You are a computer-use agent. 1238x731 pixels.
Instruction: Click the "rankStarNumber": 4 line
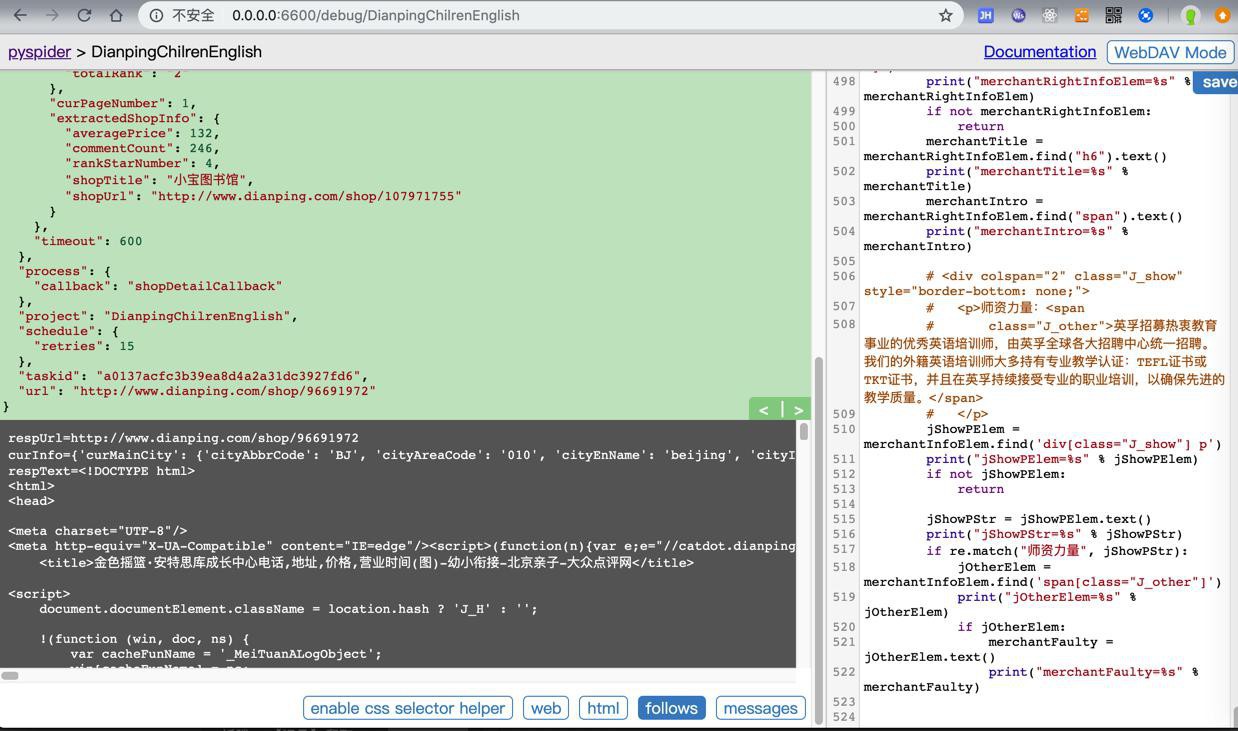pos(142,163)
